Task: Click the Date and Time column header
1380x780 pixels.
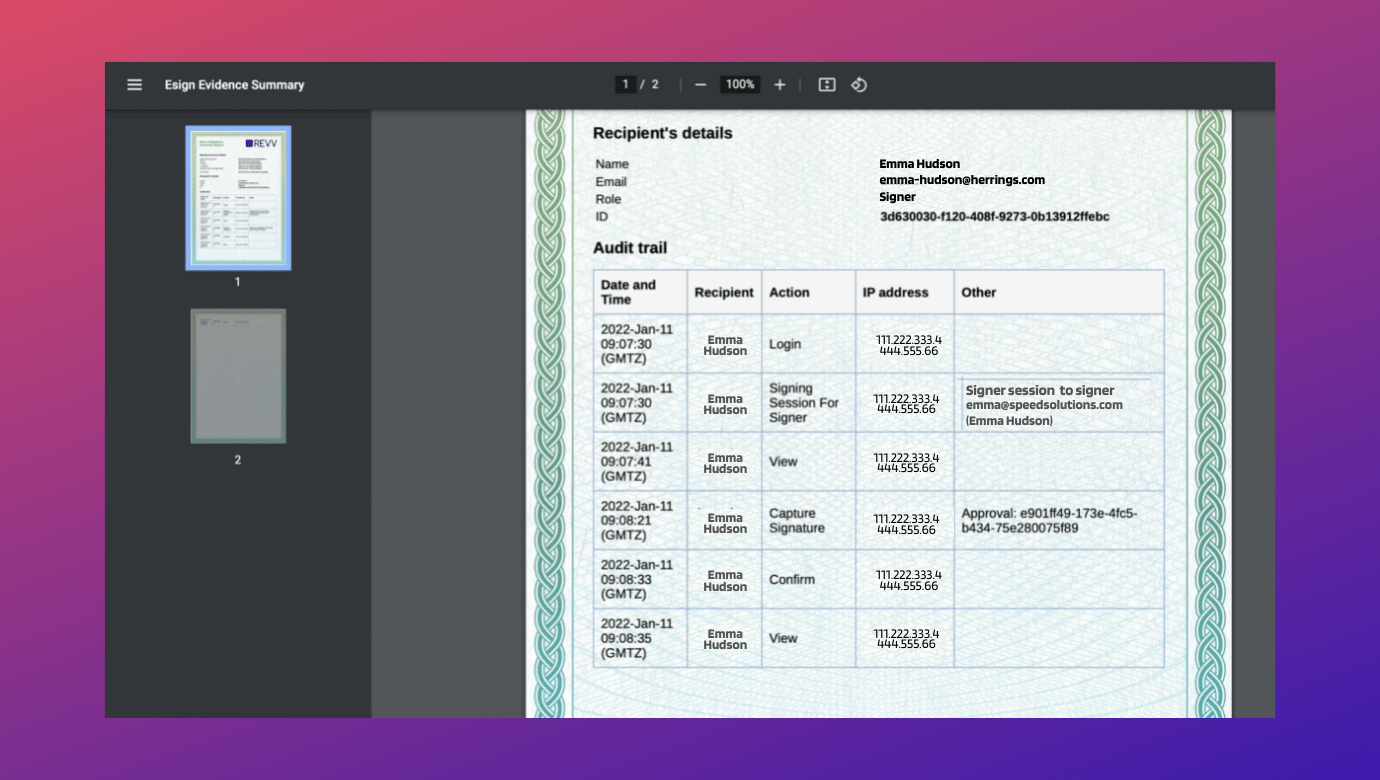Action: [x=628, y=292]
